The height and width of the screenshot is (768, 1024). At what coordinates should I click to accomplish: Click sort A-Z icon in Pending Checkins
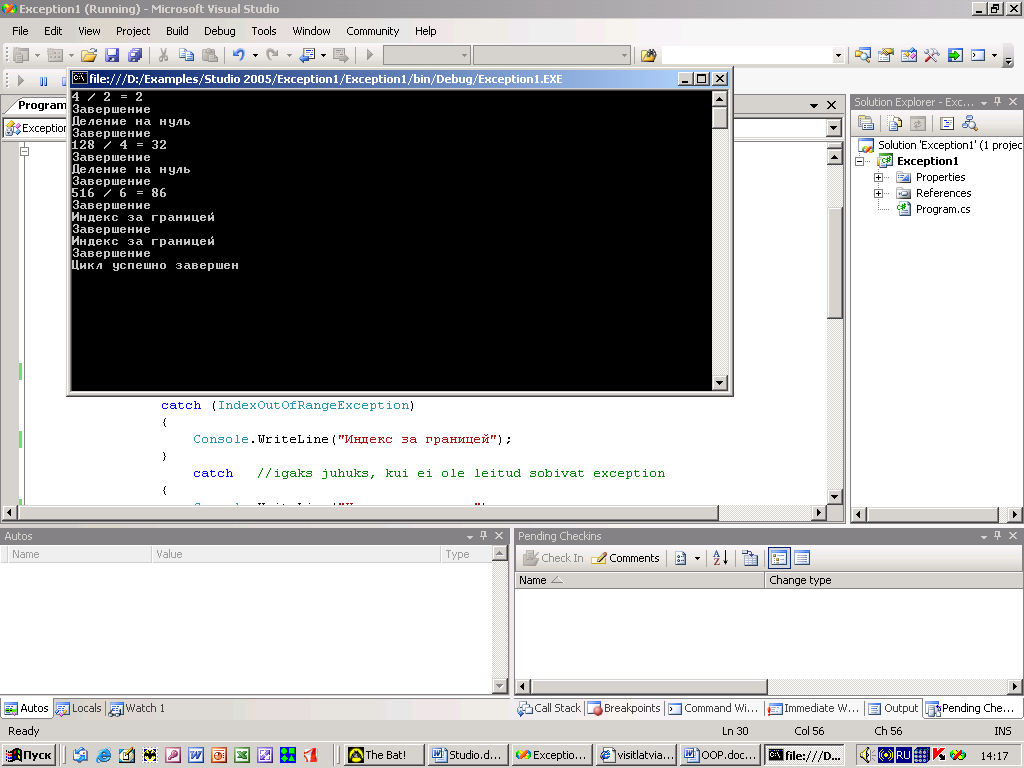(720, 558)
